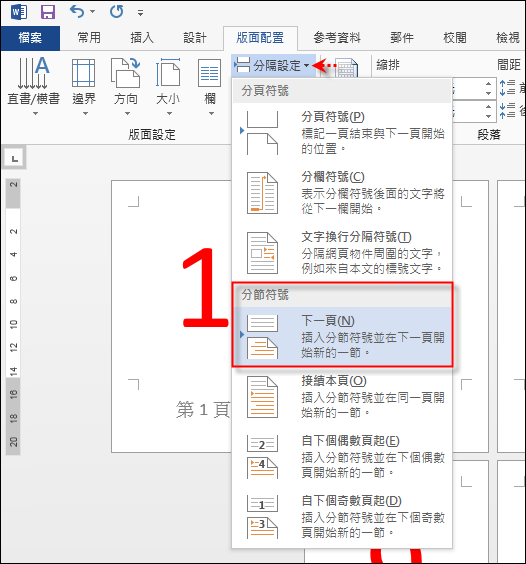
Task: Expand the 大小 dropdown arrow
Action: click(x=169, y=114)
